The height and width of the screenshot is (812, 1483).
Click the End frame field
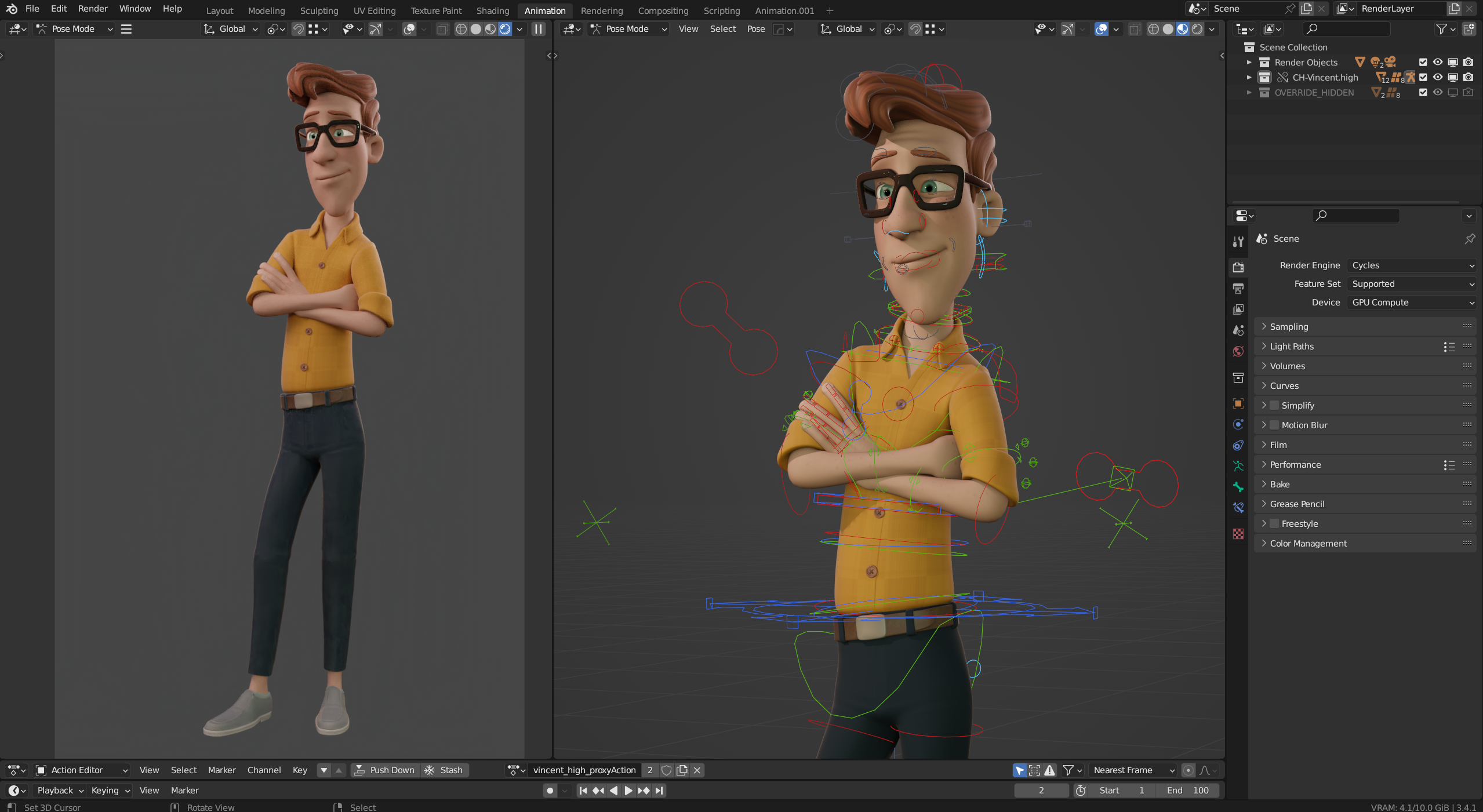1187,790
